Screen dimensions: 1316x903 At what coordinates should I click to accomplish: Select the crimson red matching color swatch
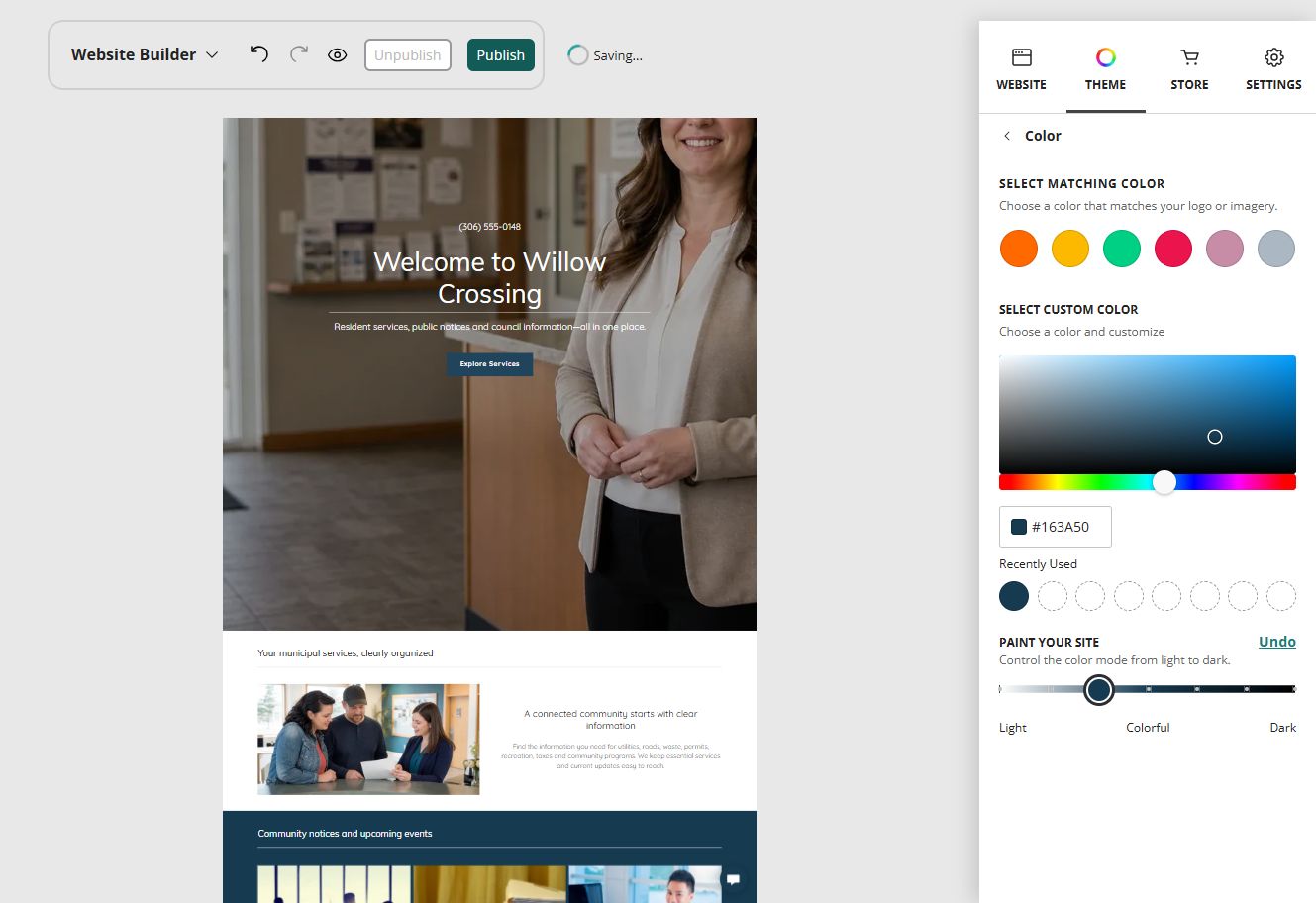coord(1173,249)
